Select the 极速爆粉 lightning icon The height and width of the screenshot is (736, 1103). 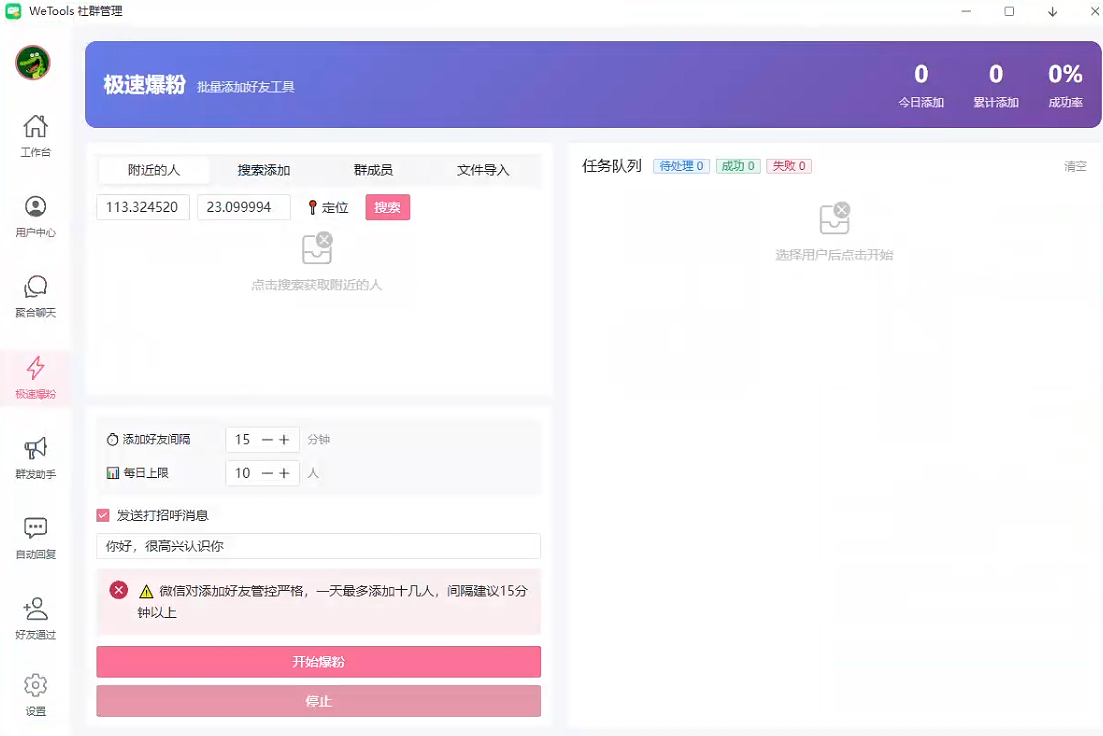pyautogui.click(x=35, y=368)
